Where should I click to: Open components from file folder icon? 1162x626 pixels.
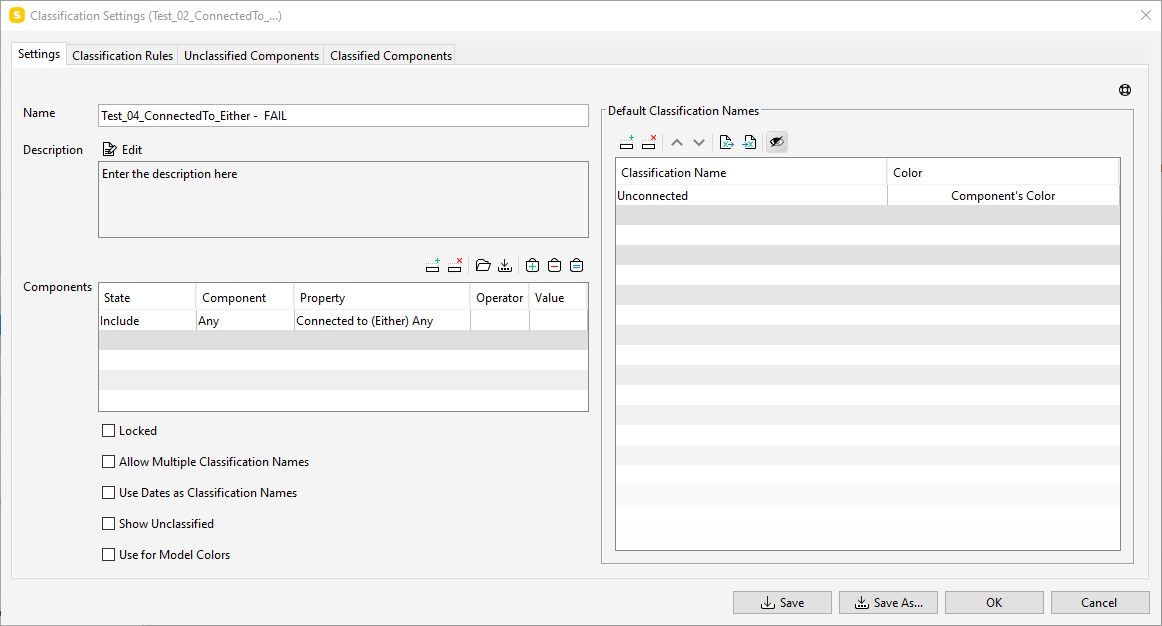click(483, 265)
